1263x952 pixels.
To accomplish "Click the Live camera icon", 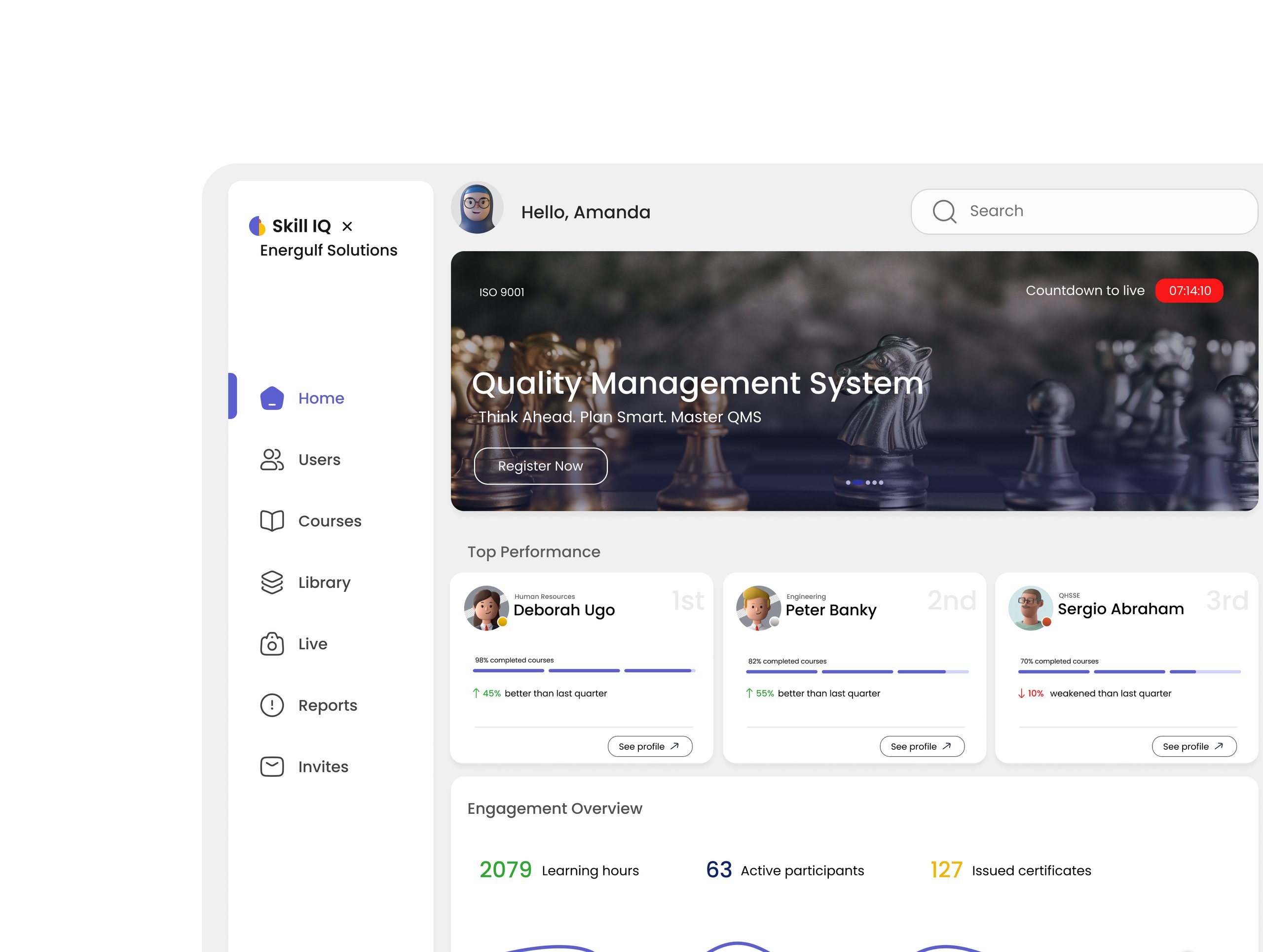I will (x=272, y=644).
